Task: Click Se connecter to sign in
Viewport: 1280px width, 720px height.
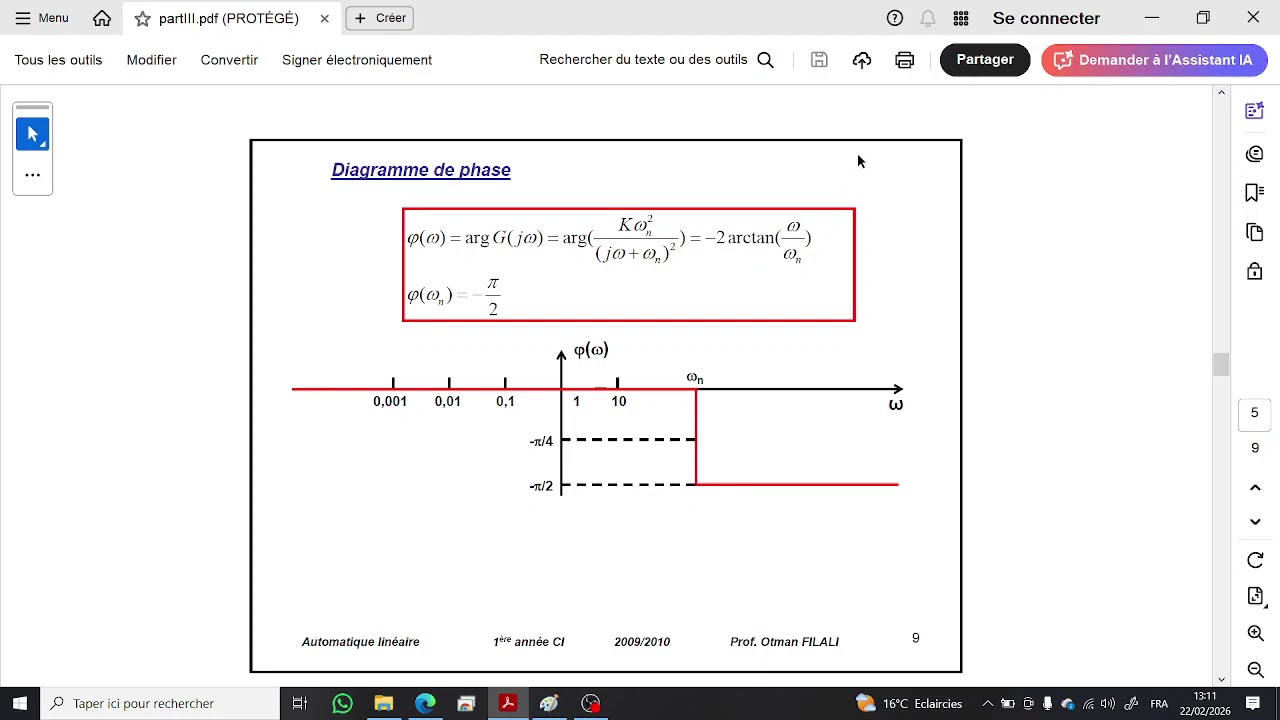Action: pos(1046,18)
